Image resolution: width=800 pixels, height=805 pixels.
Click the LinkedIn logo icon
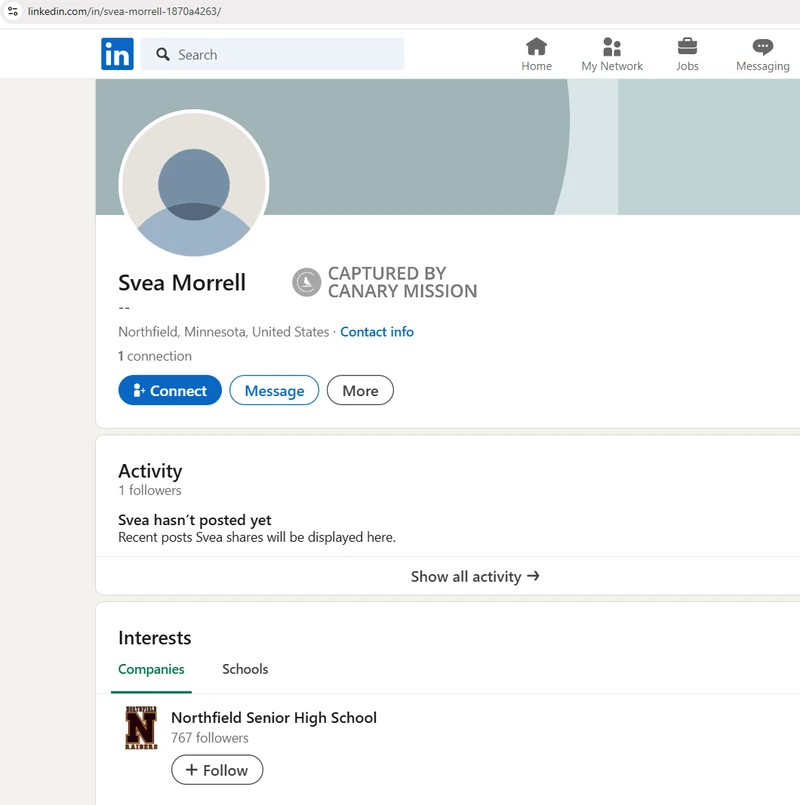[117, 54]
